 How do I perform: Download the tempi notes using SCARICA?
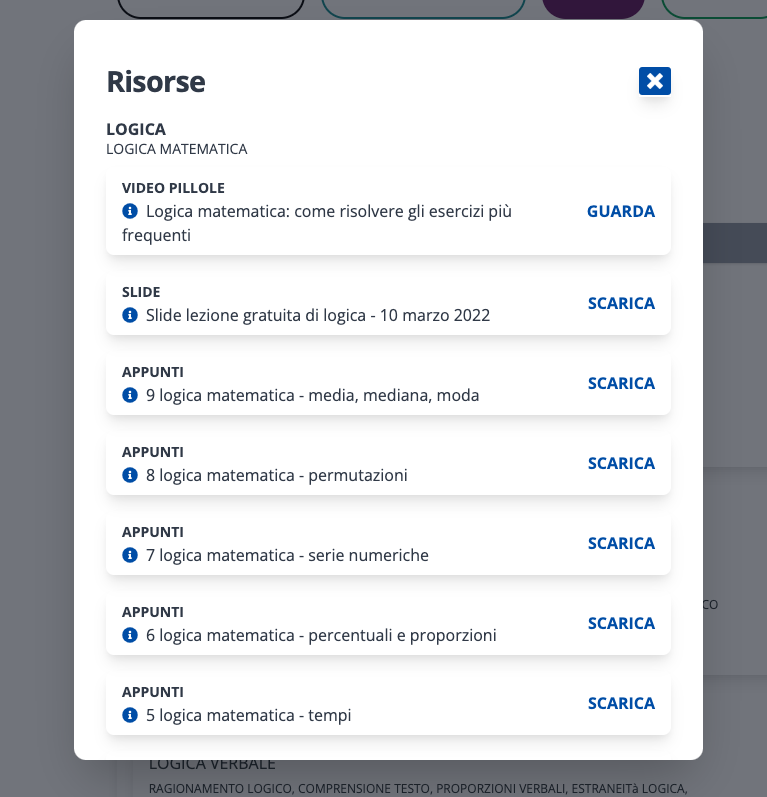point(621,704)
